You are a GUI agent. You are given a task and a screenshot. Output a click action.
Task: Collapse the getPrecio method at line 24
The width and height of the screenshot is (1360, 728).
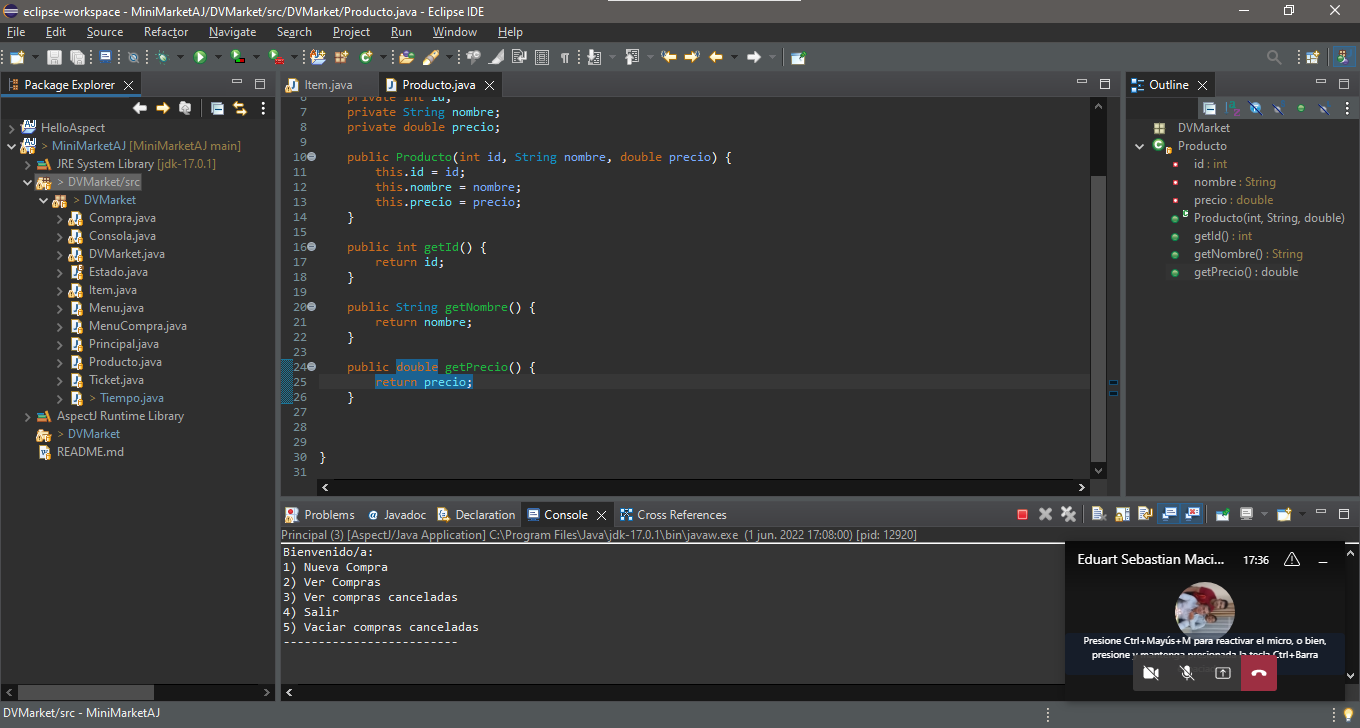pos(311,367)
